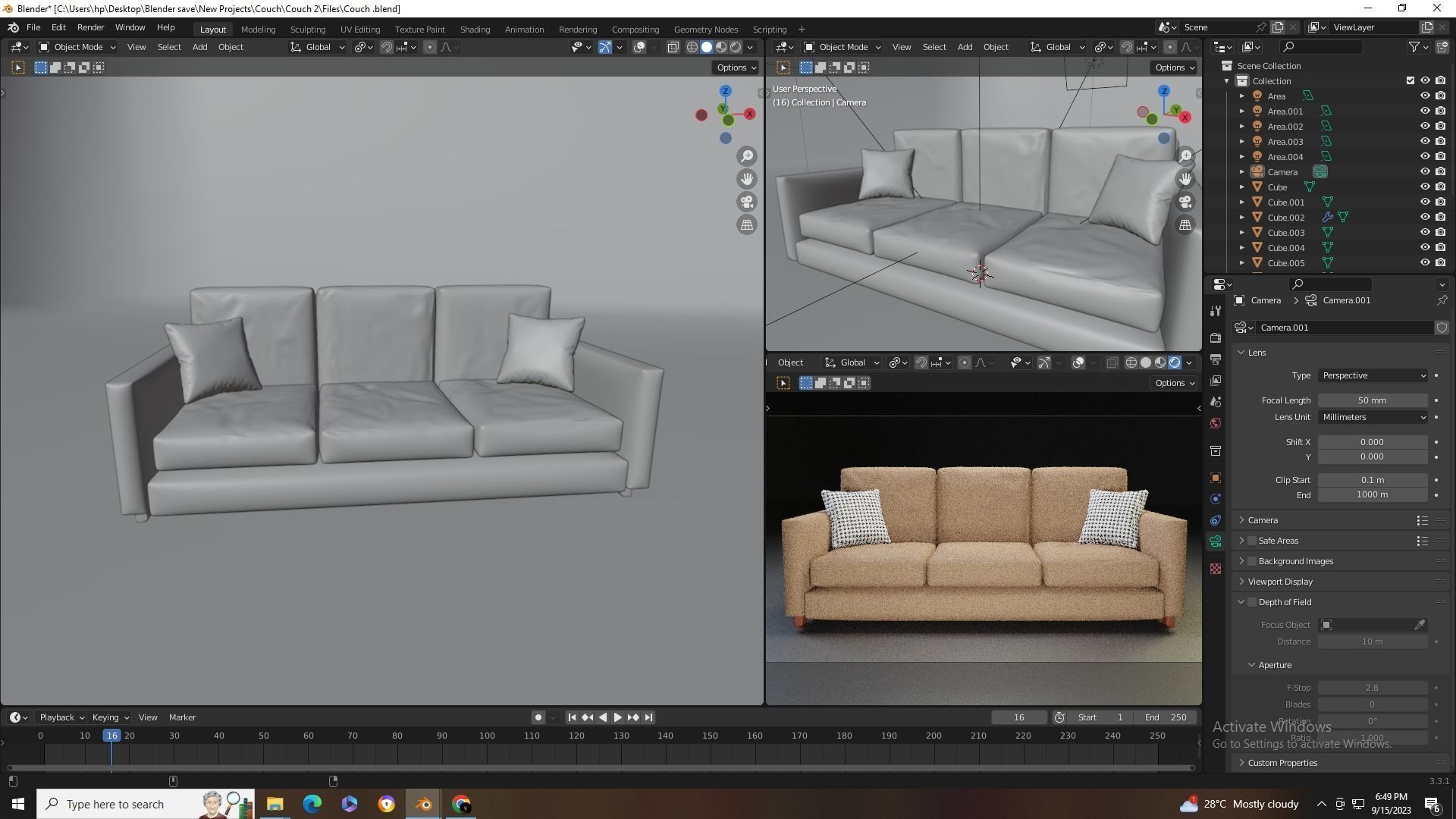Click zoom icon in left viewport
The height and width of the screenshot is (819, 1456).
pyautogui.click(x=747, y=156)
